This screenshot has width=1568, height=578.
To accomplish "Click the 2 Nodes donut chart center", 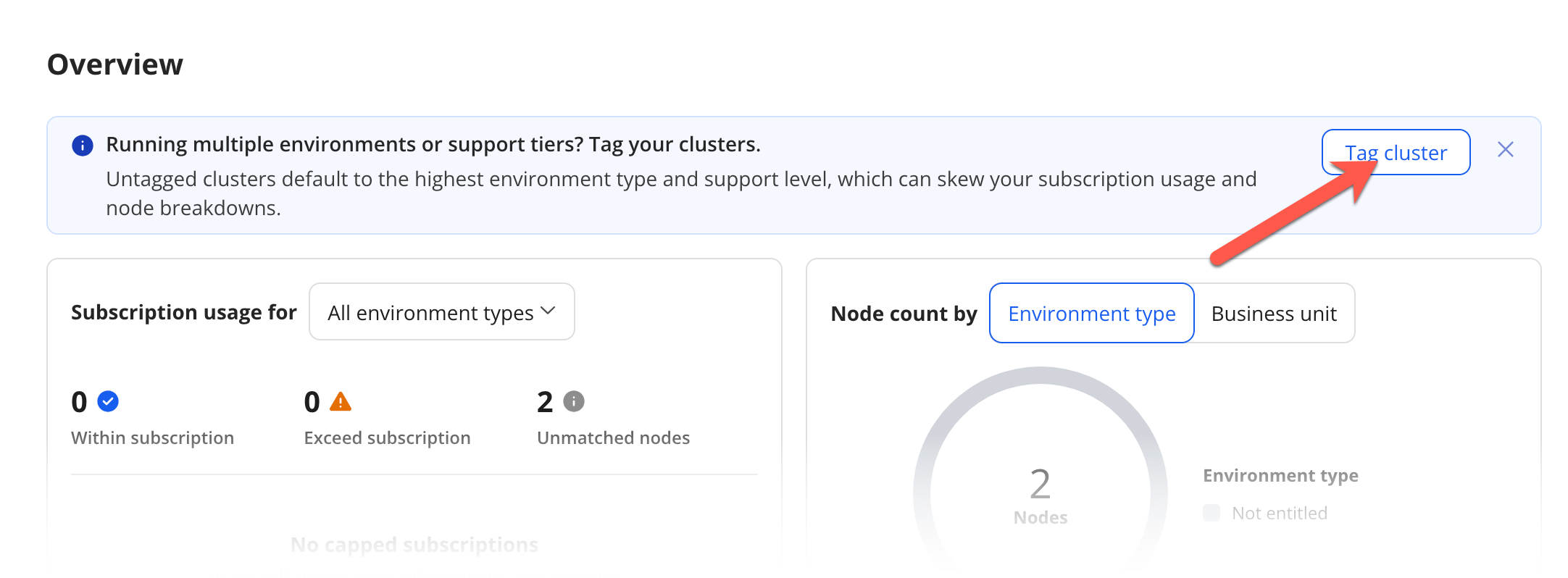I will 1041,494.
